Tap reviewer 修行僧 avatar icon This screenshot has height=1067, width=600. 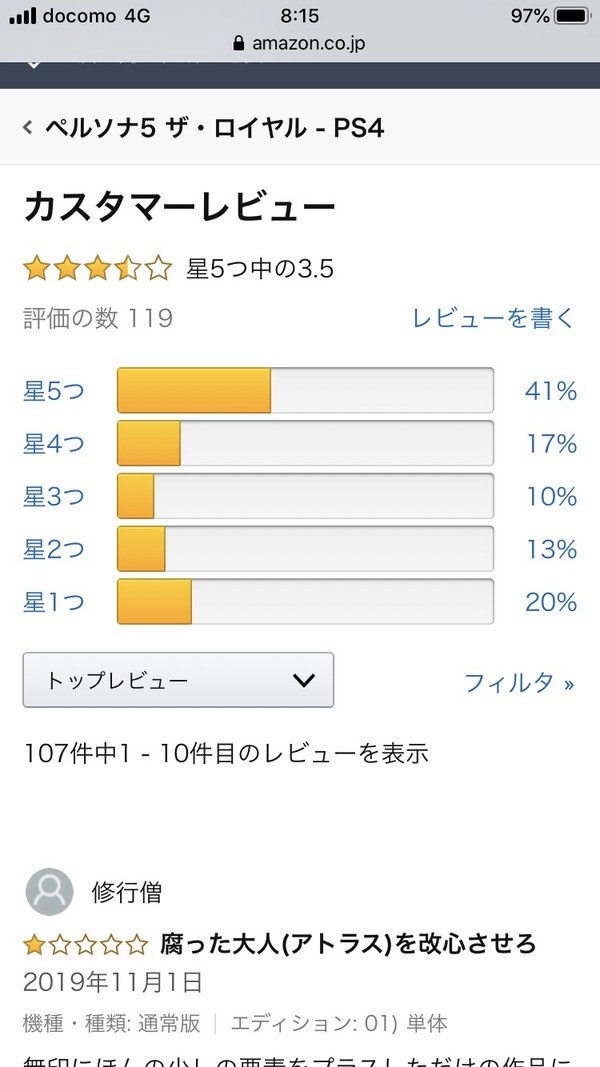[x=49, y=892]
